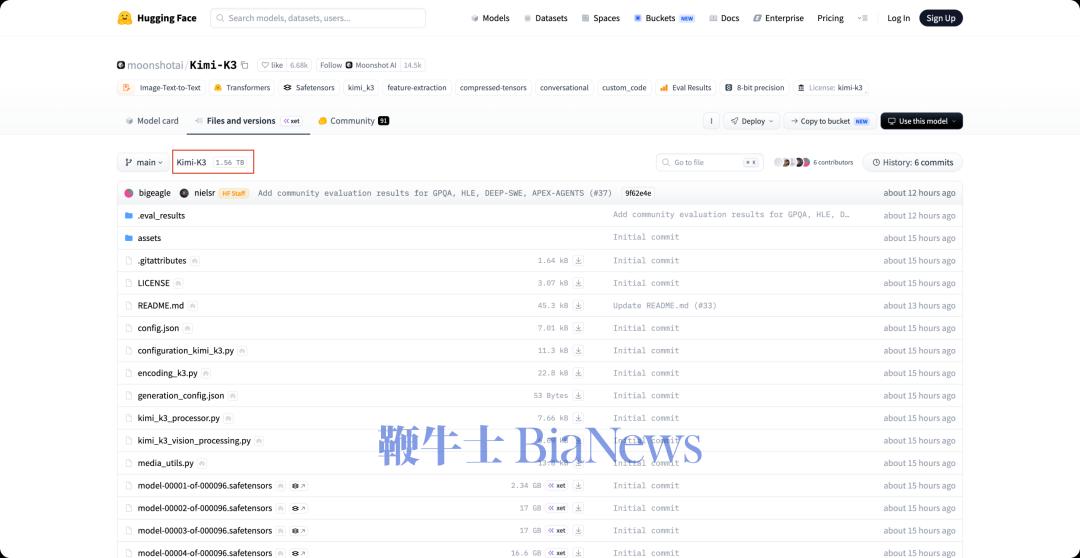Download model-00002-of-000096.safetensors icon

pos(579,508)
